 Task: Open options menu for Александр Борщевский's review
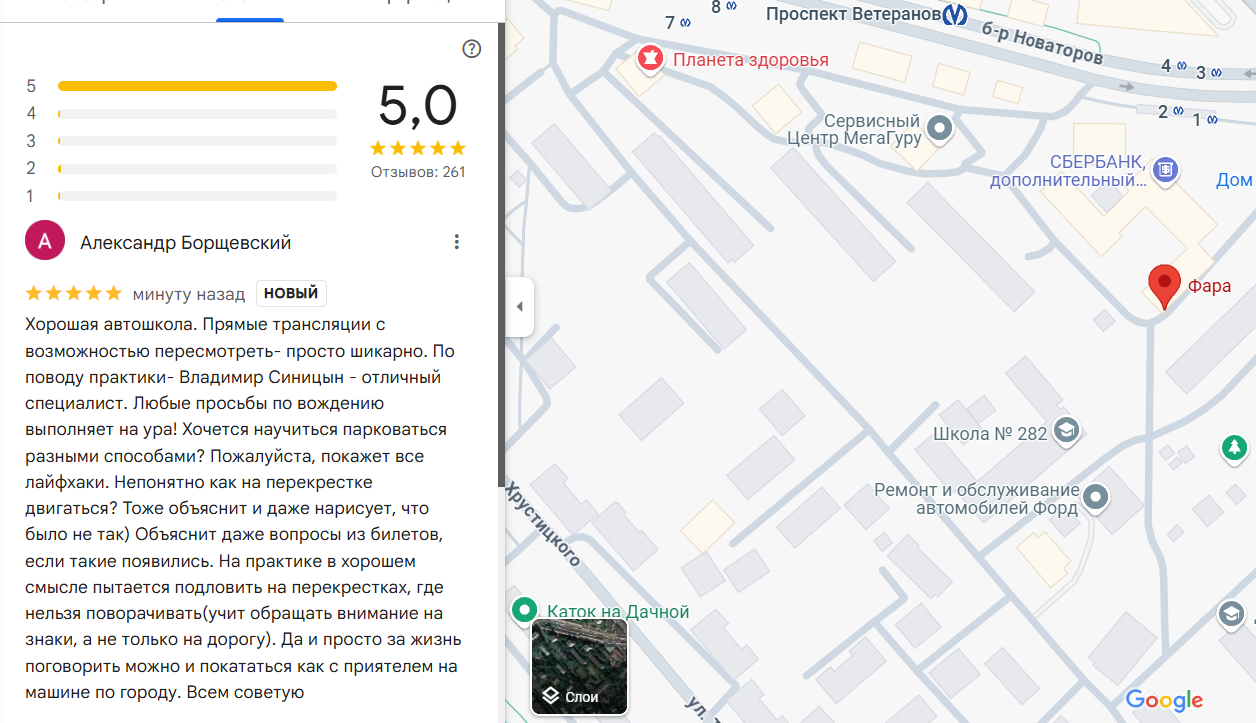tap(456, 241)
